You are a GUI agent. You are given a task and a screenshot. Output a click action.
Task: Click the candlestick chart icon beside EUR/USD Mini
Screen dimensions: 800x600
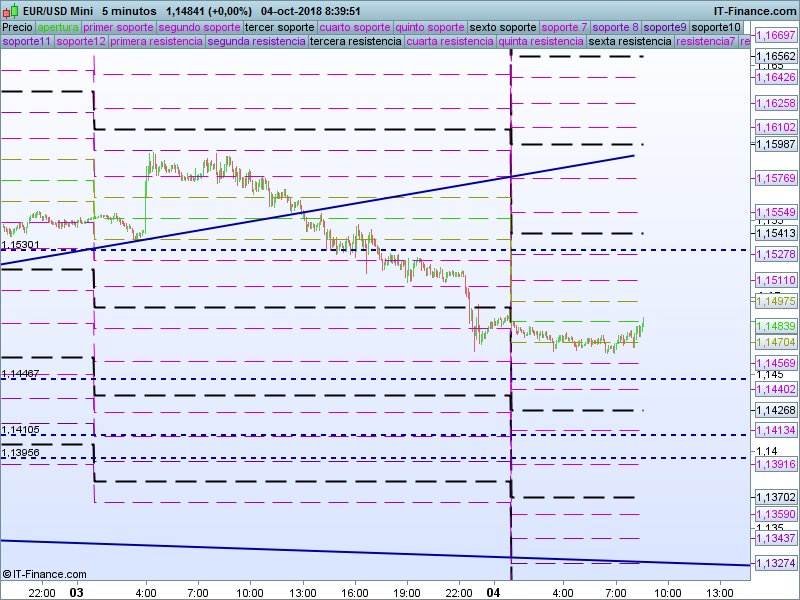click(10, 11)
